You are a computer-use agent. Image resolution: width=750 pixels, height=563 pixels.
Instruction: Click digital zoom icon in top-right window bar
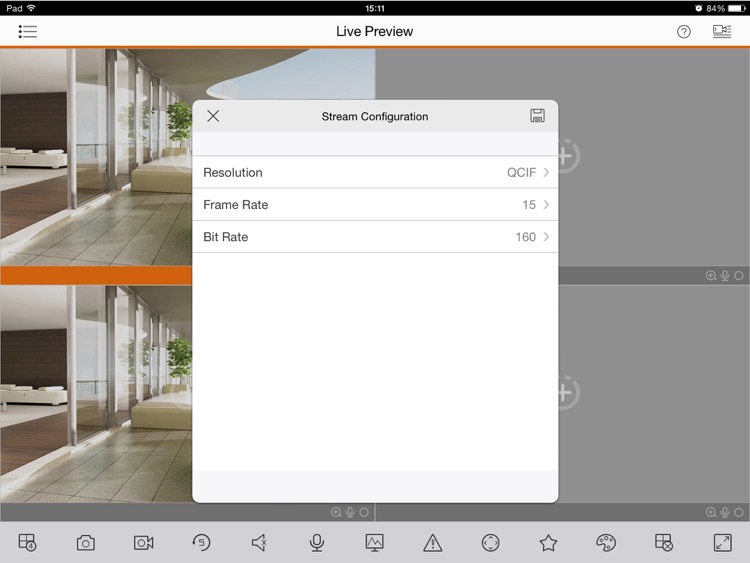pyautogui.click(x=711, y=276)
